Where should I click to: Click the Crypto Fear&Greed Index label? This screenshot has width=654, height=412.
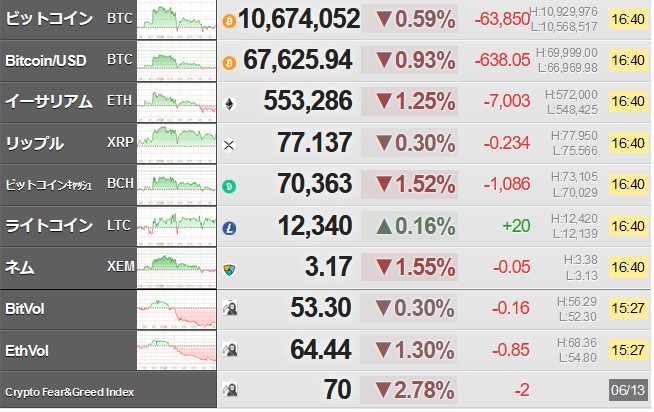pos(69,392)
